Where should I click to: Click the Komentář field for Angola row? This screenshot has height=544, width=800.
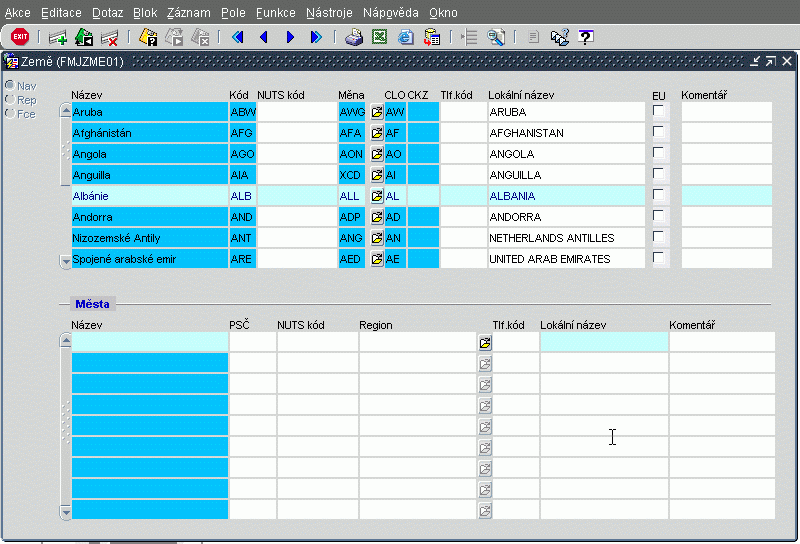point(726,154)
